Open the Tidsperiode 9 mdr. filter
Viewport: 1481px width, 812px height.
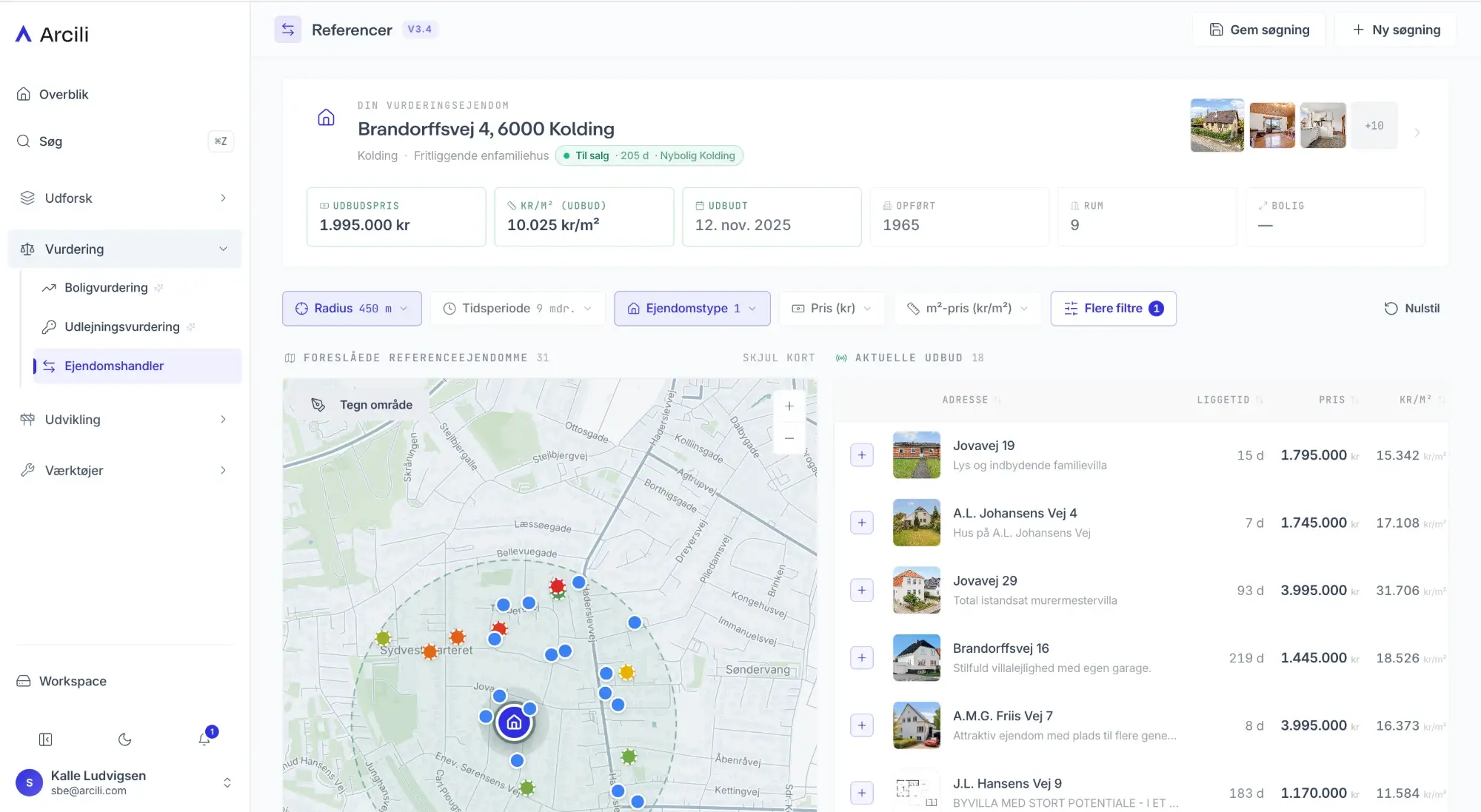tap(518, 308)
